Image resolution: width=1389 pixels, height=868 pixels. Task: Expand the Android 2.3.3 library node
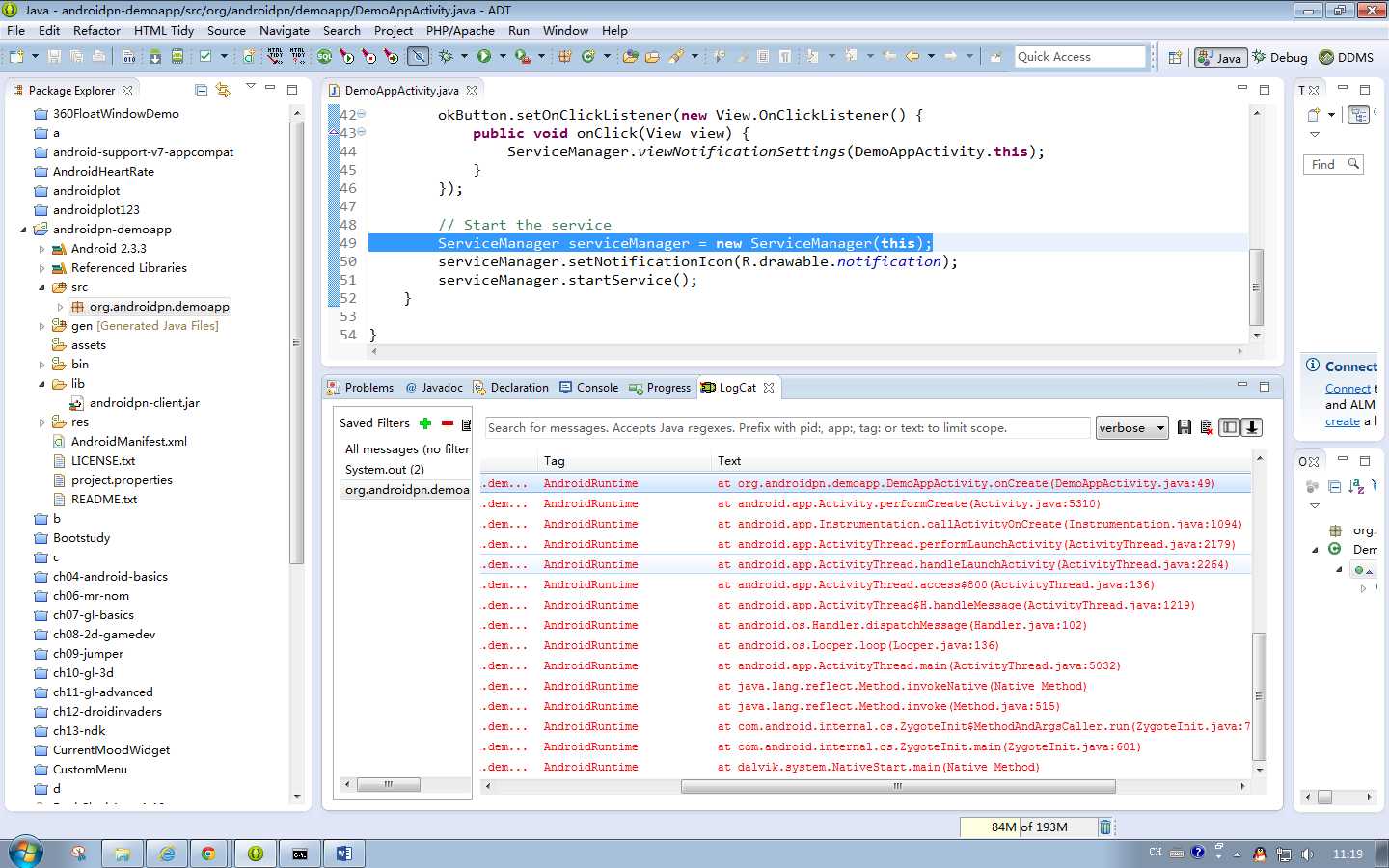(41, 249)
